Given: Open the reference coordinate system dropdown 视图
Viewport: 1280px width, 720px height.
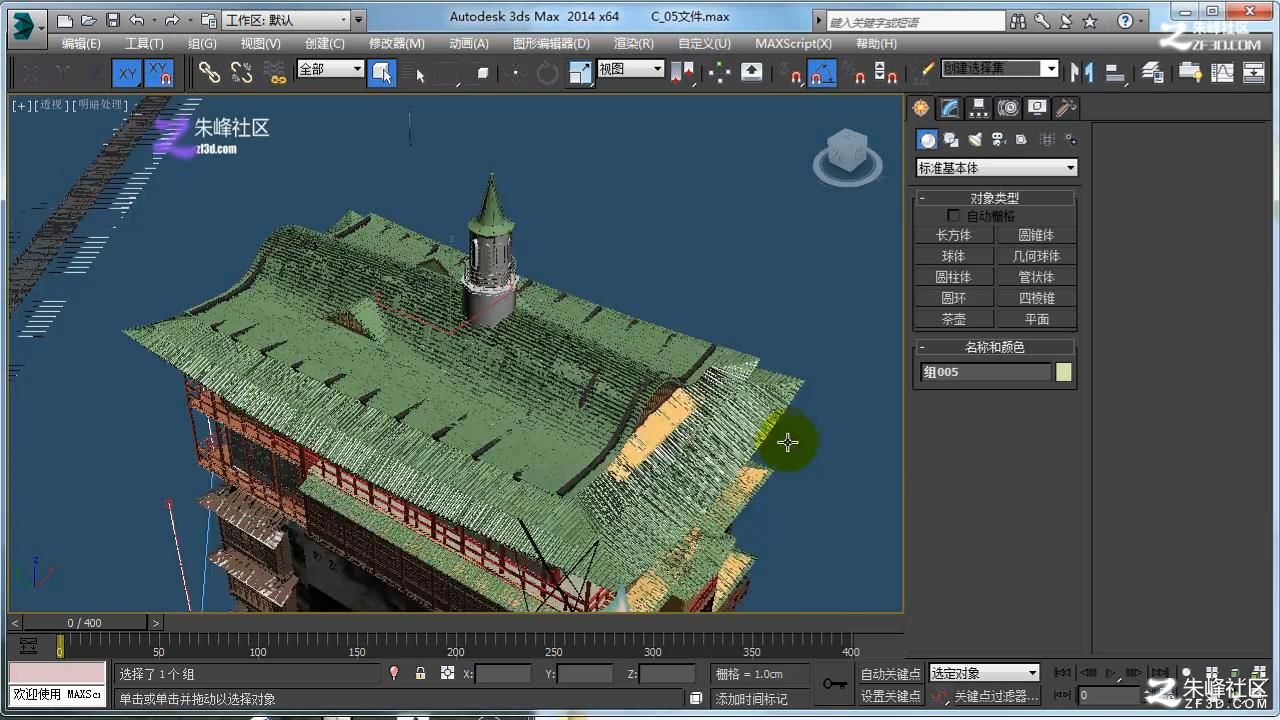Looking at the screenshot, I should (631, 69).
